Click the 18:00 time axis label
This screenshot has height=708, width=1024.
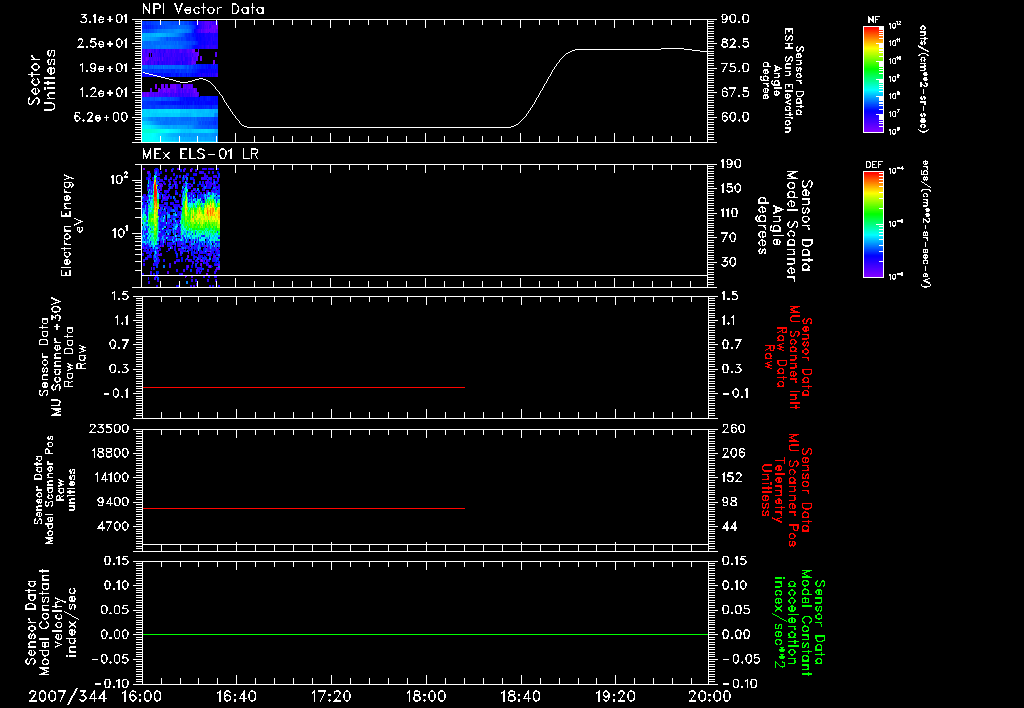point(425,696)
